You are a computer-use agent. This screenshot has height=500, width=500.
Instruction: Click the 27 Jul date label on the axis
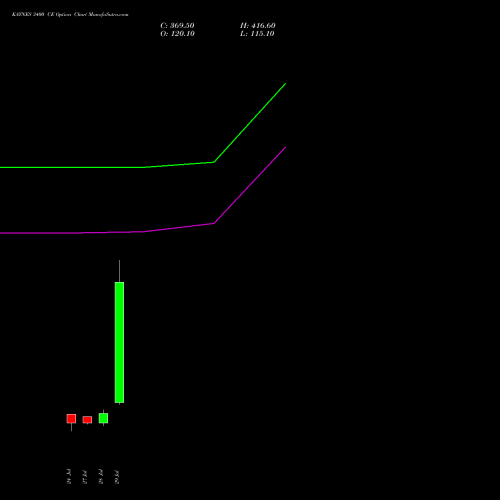pos(85,477)
